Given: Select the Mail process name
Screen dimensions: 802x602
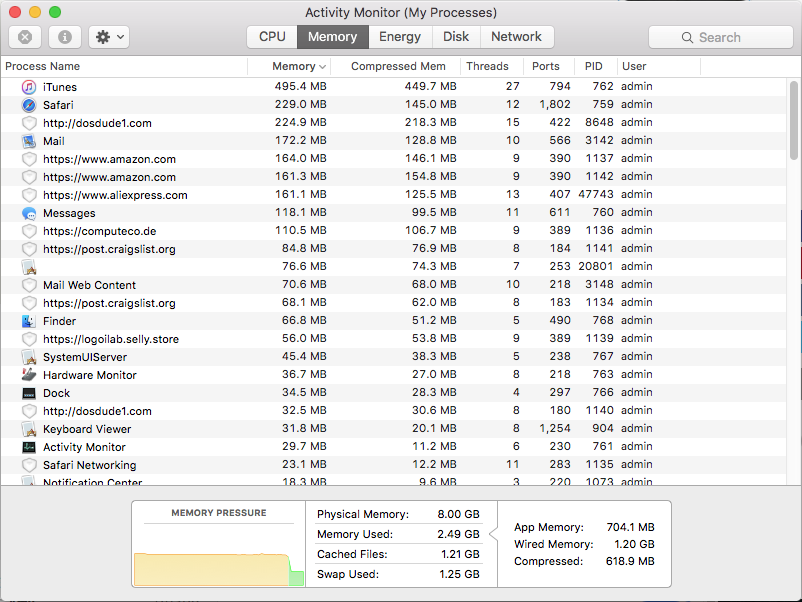Looking at the screenshot, I should coord(54,141).
